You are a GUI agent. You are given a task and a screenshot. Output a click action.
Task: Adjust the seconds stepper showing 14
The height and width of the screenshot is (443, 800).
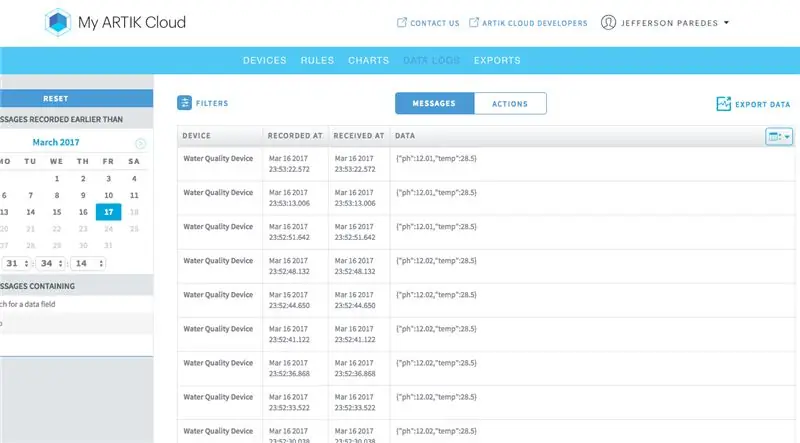pos(87,263)
